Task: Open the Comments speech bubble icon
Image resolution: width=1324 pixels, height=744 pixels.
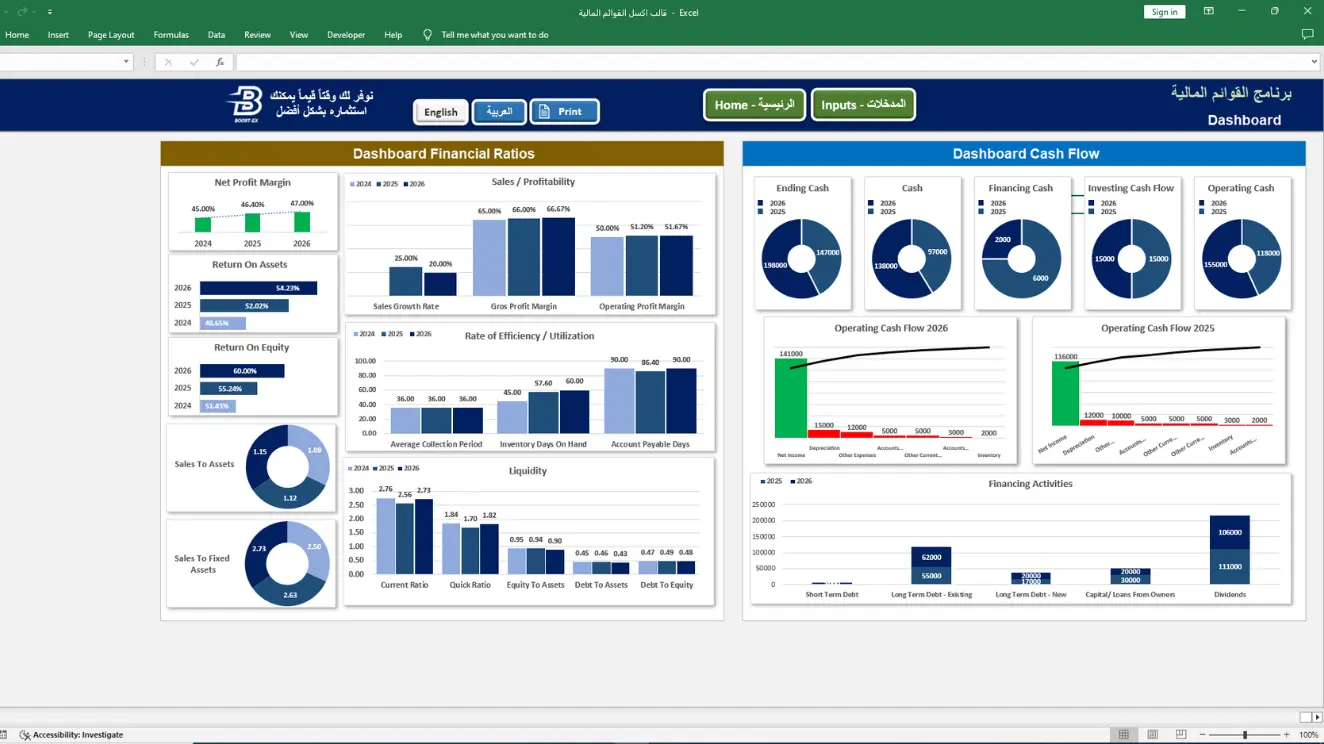Action: point(1307,34)
